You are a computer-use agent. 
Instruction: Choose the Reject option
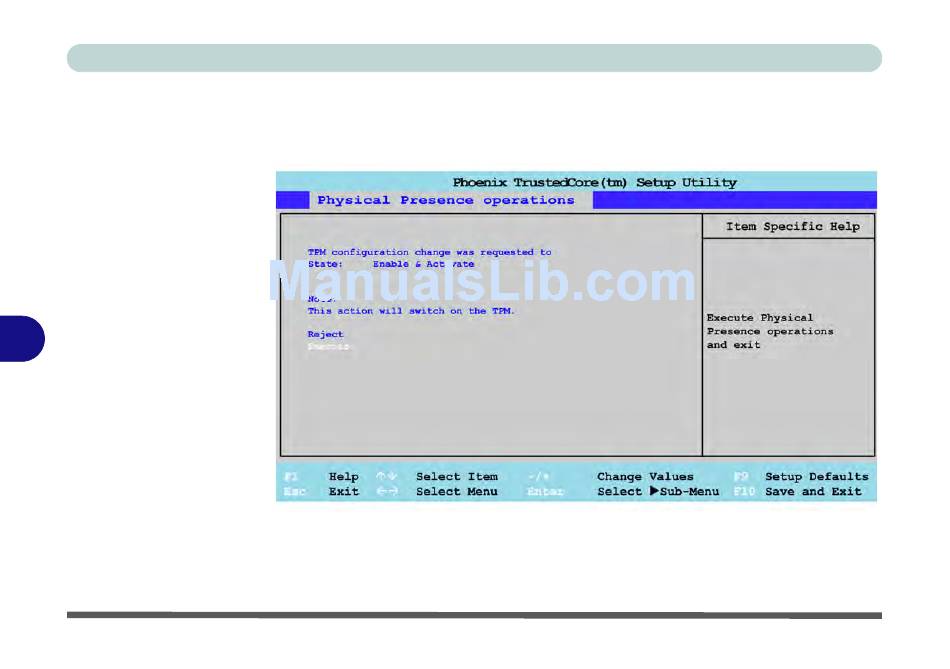[x=325, y=334]
